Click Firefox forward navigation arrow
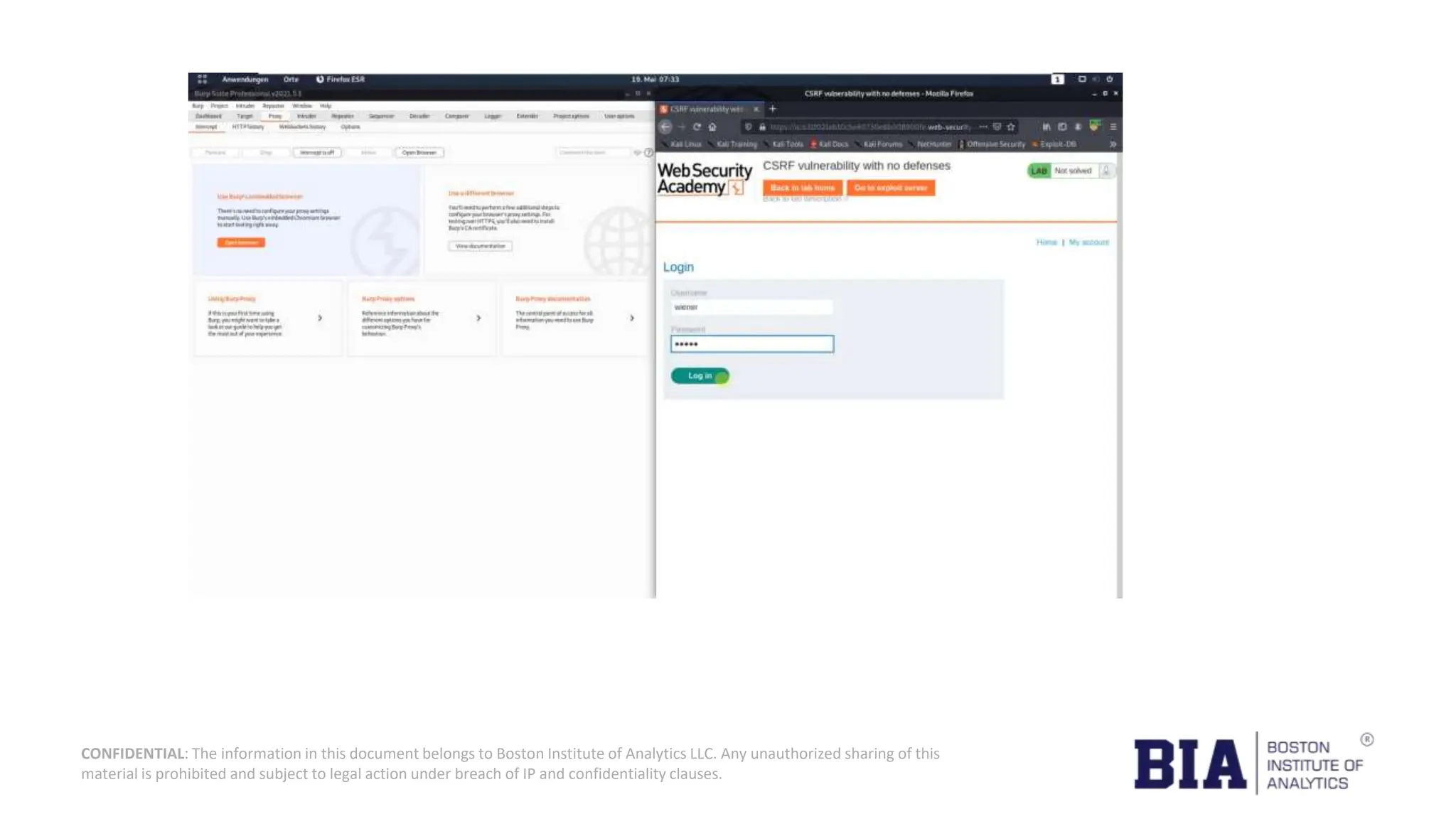This screenshot has width=1456, height=819. pyautogui.click(x=681, y=127)
